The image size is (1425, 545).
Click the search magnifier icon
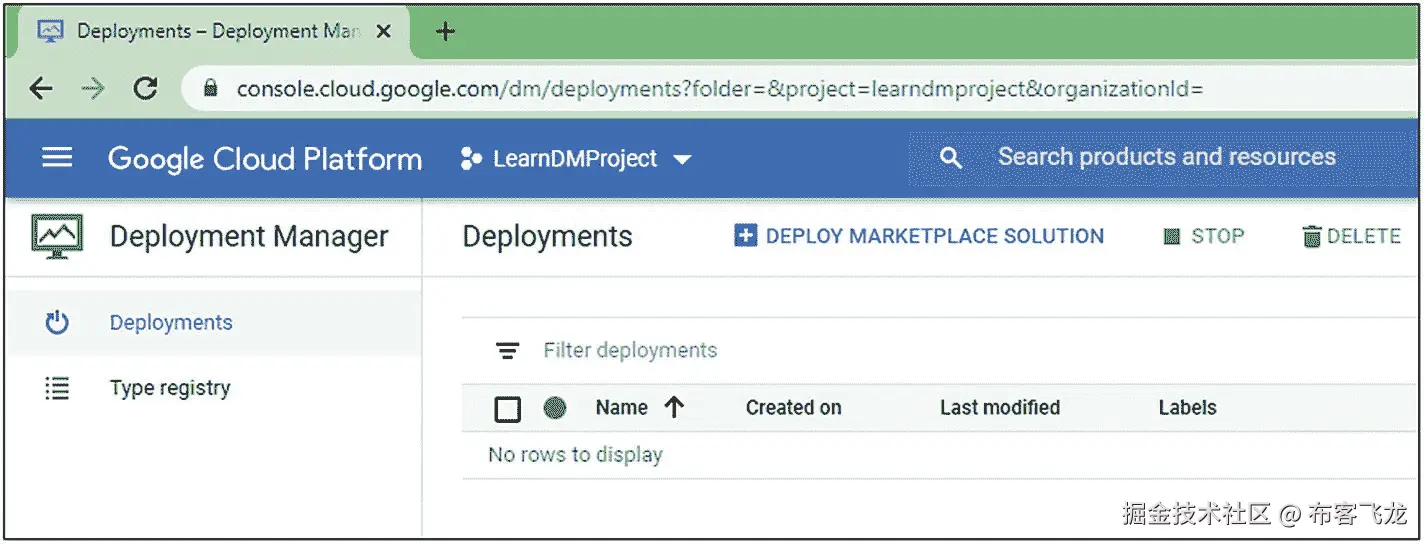click(951, 158)
